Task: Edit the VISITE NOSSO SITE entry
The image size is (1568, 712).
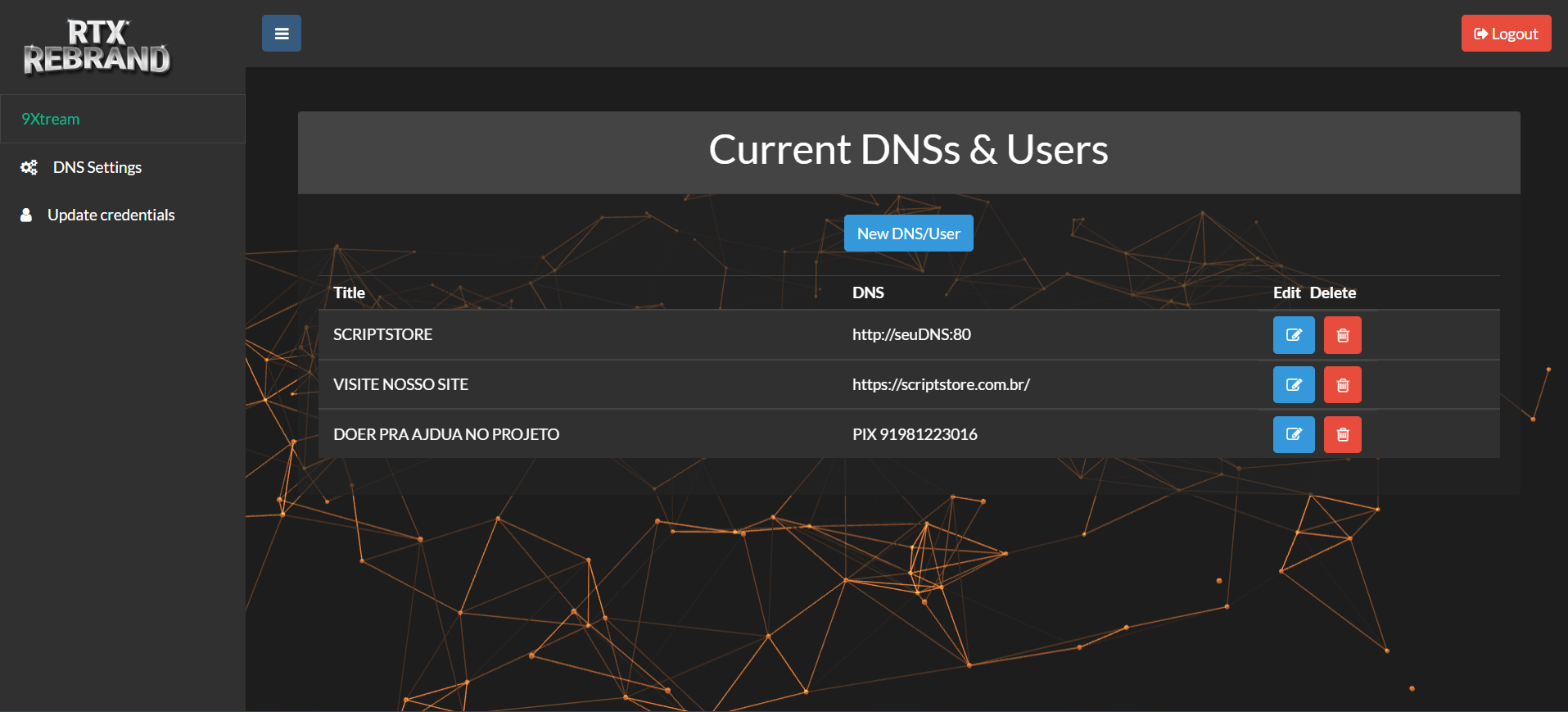Action: [1293, 385]
